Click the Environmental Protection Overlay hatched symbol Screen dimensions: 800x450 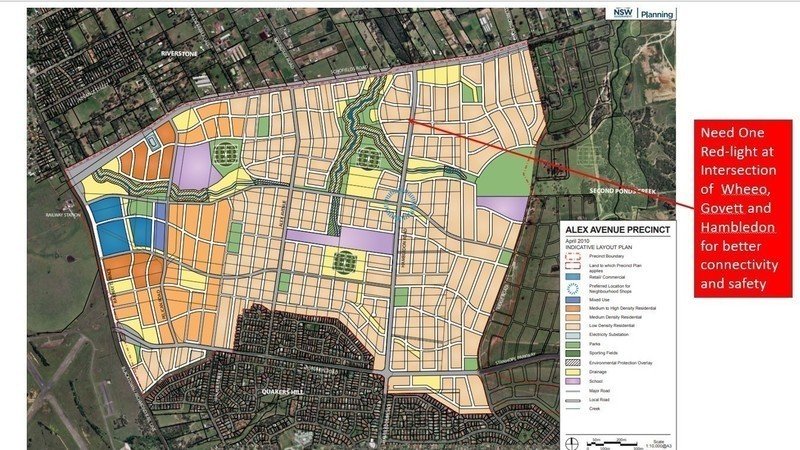pos(573,362)
